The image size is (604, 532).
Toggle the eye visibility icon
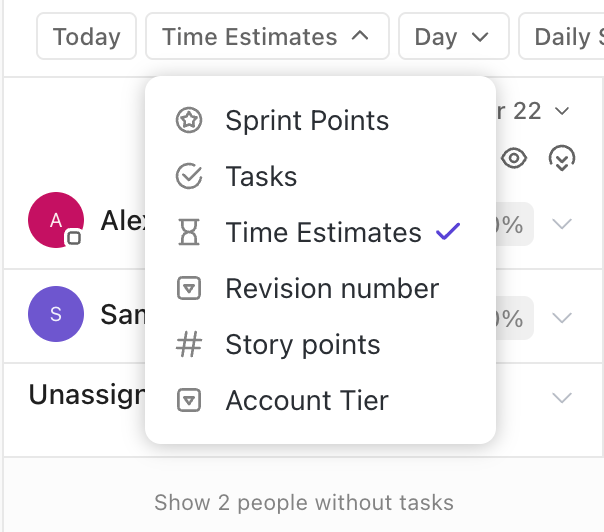(x=514, y=158)
